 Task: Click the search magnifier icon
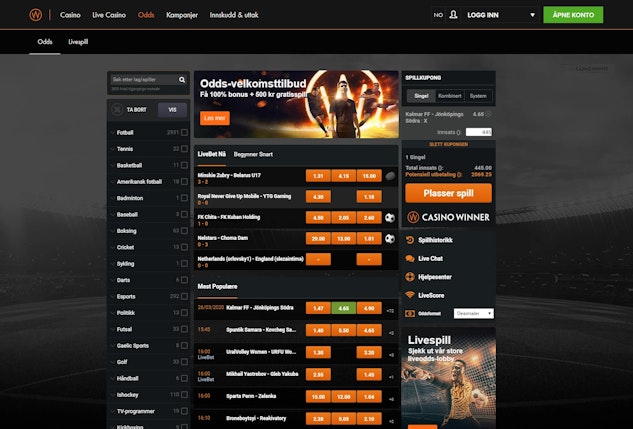(x=182, y=80)
